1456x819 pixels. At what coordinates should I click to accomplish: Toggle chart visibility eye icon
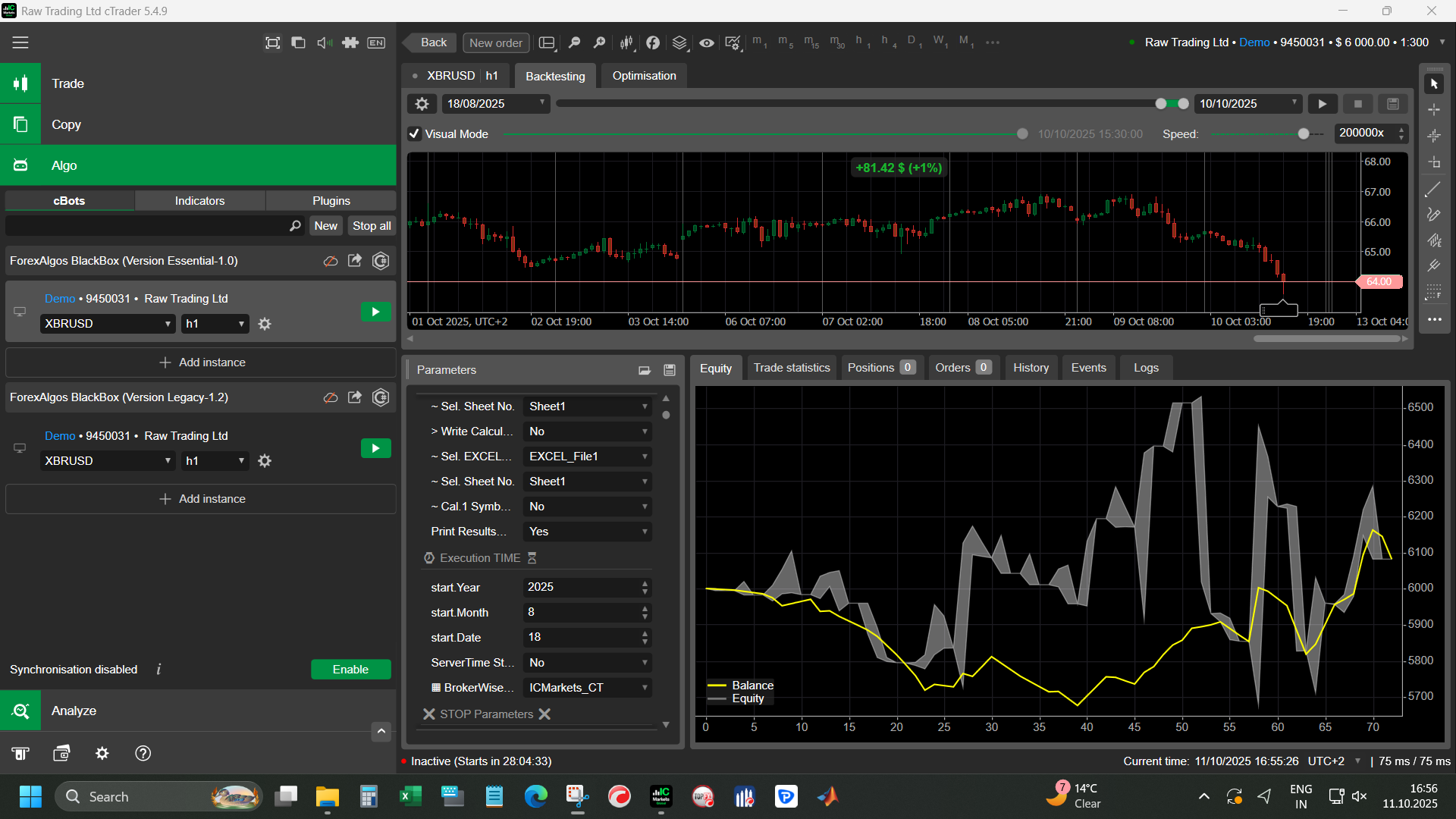(706, 42)
